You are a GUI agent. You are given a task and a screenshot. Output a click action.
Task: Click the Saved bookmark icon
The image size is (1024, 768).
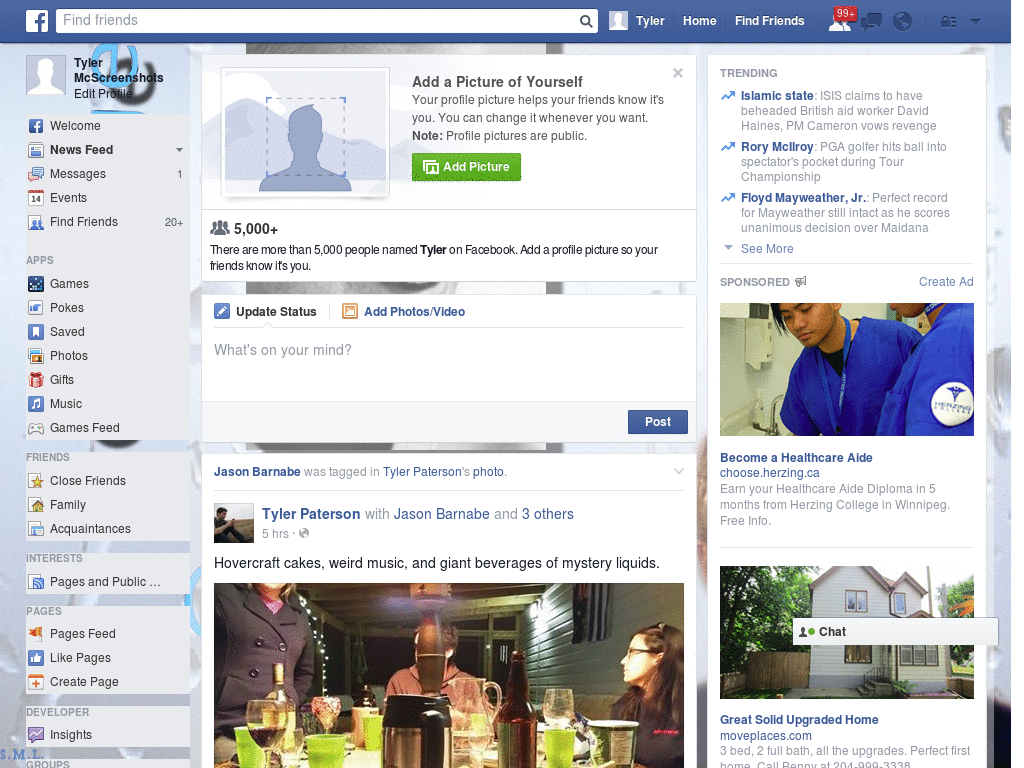pos(36,332)
